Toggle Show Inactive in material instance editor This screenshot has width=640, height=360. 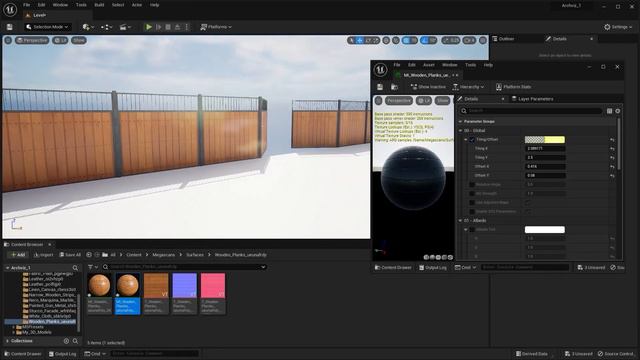tap(428, 87)
